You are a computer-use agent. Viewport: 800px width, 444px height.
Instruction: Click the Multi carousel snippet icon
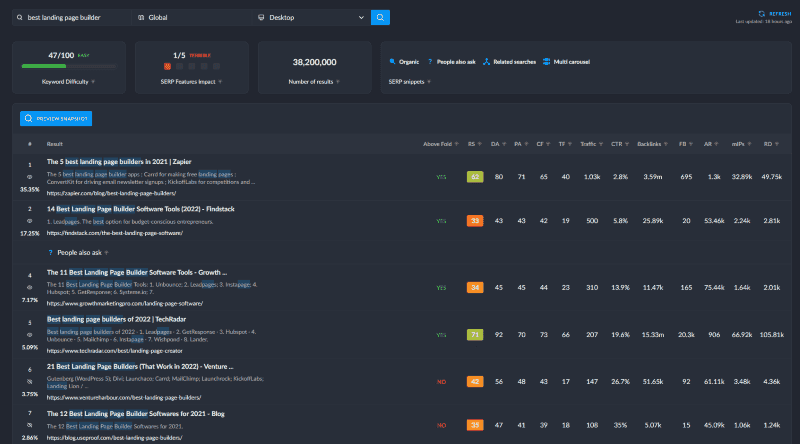pyautogui.click(x=546, y=61)
